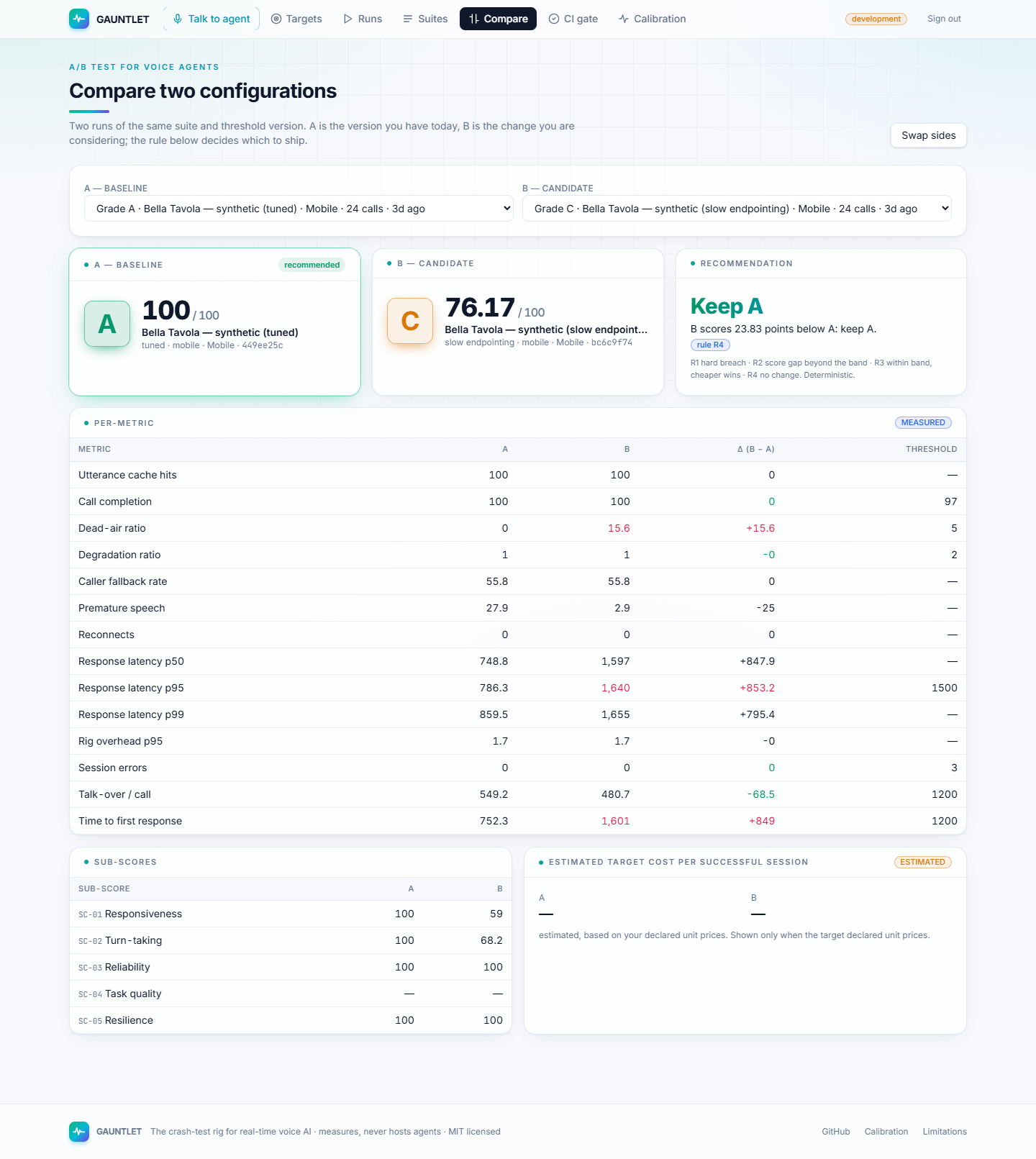Click the Sign out link
The width and height of the screenshot is (1036, 1159).
click(x=944, y=19)
